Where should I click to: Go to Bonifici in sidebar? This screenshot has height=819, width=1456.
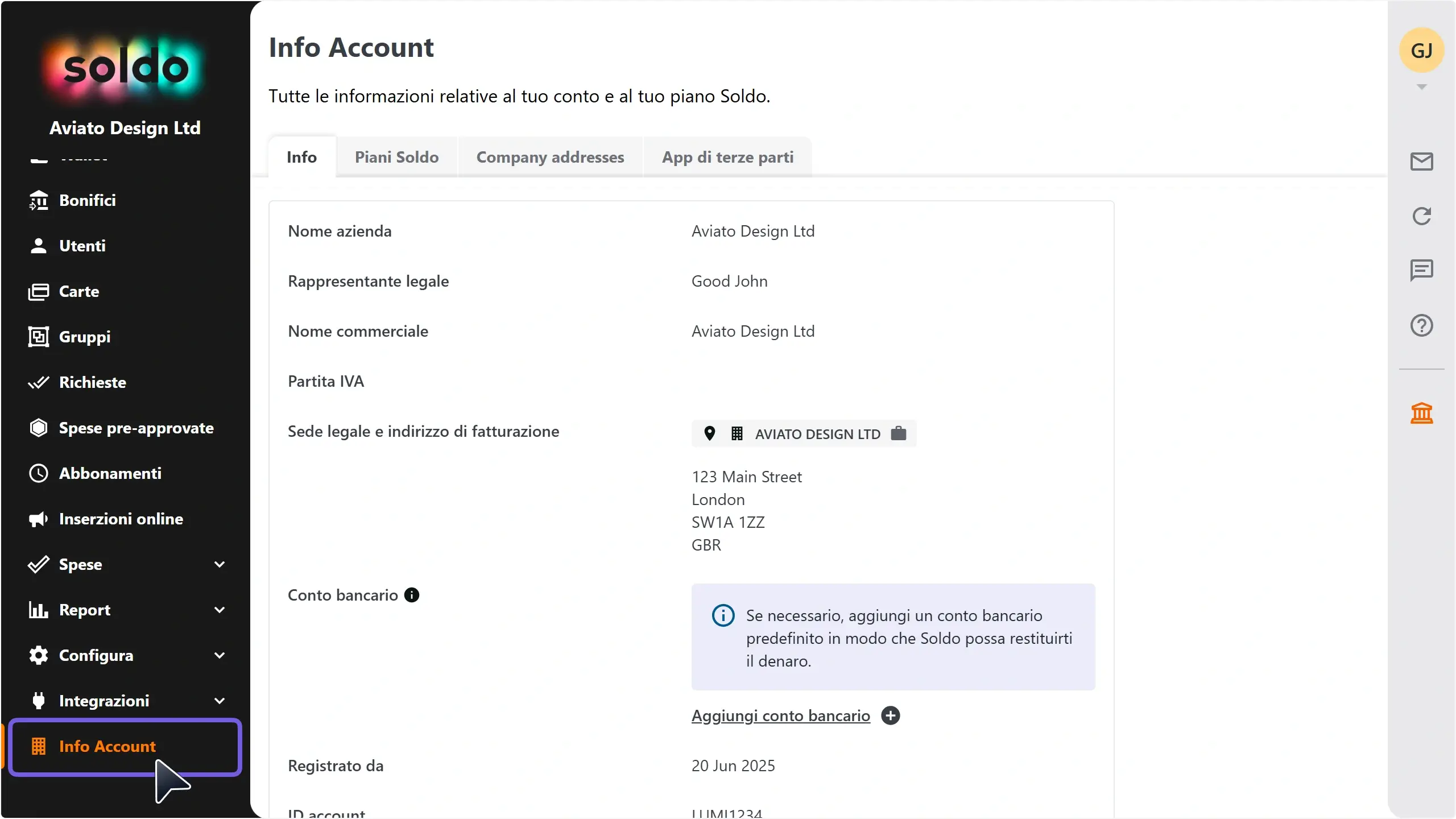pos(125,200)
